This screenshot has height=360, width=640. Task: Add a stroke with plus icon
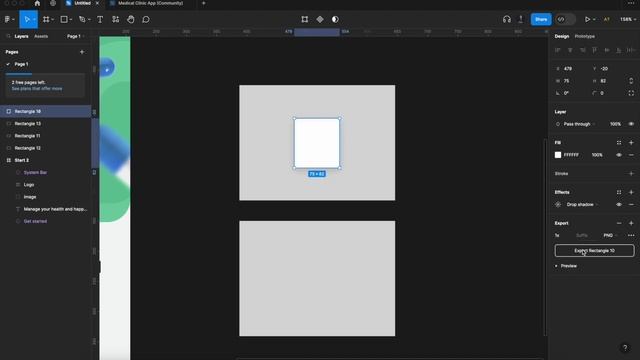(631, 173)
